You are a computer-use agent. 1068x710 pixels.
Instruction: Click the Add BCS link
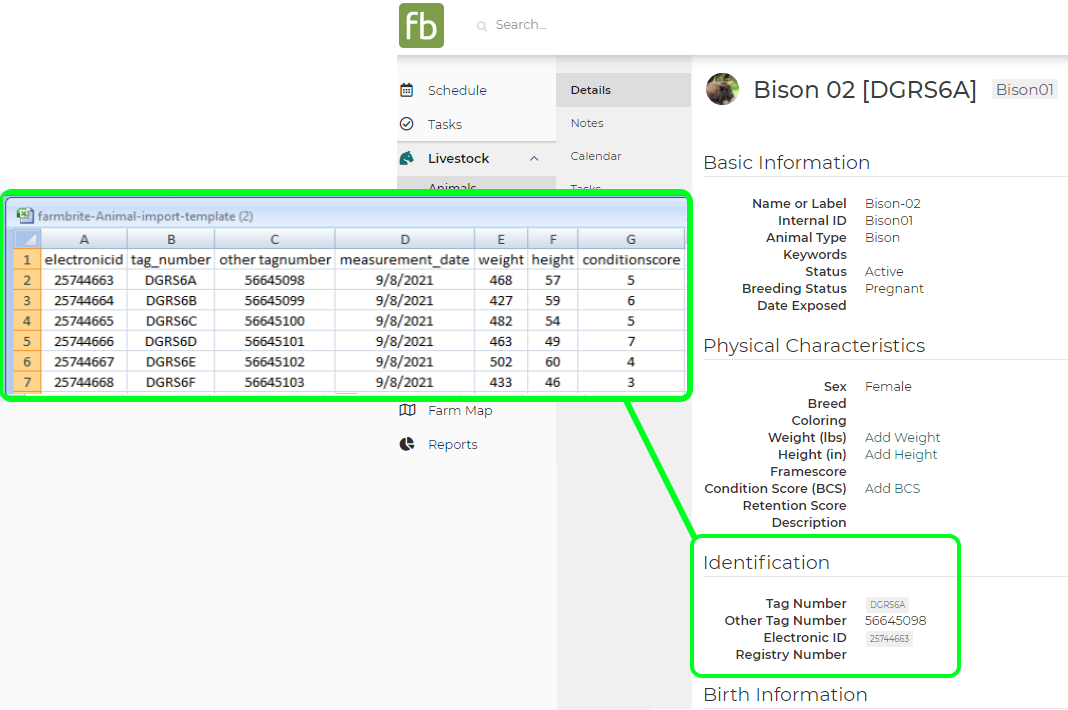pyautogui.click(x=892, y=489)
